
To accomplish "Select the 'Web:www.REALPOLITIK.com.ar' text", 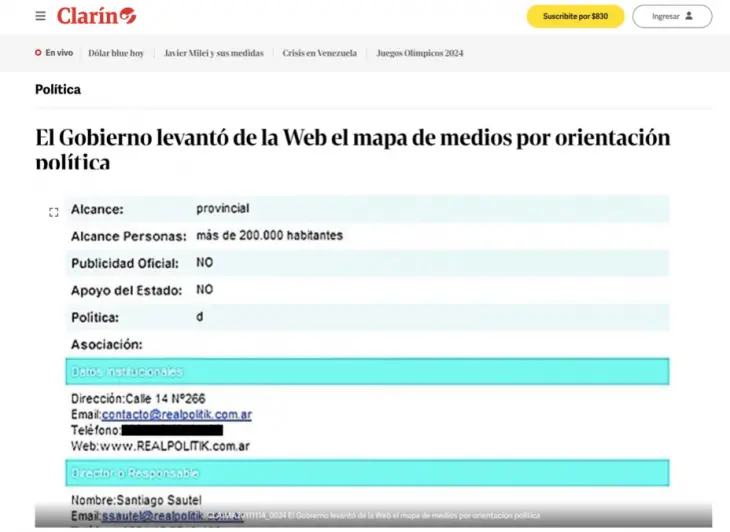I will 160,446.
